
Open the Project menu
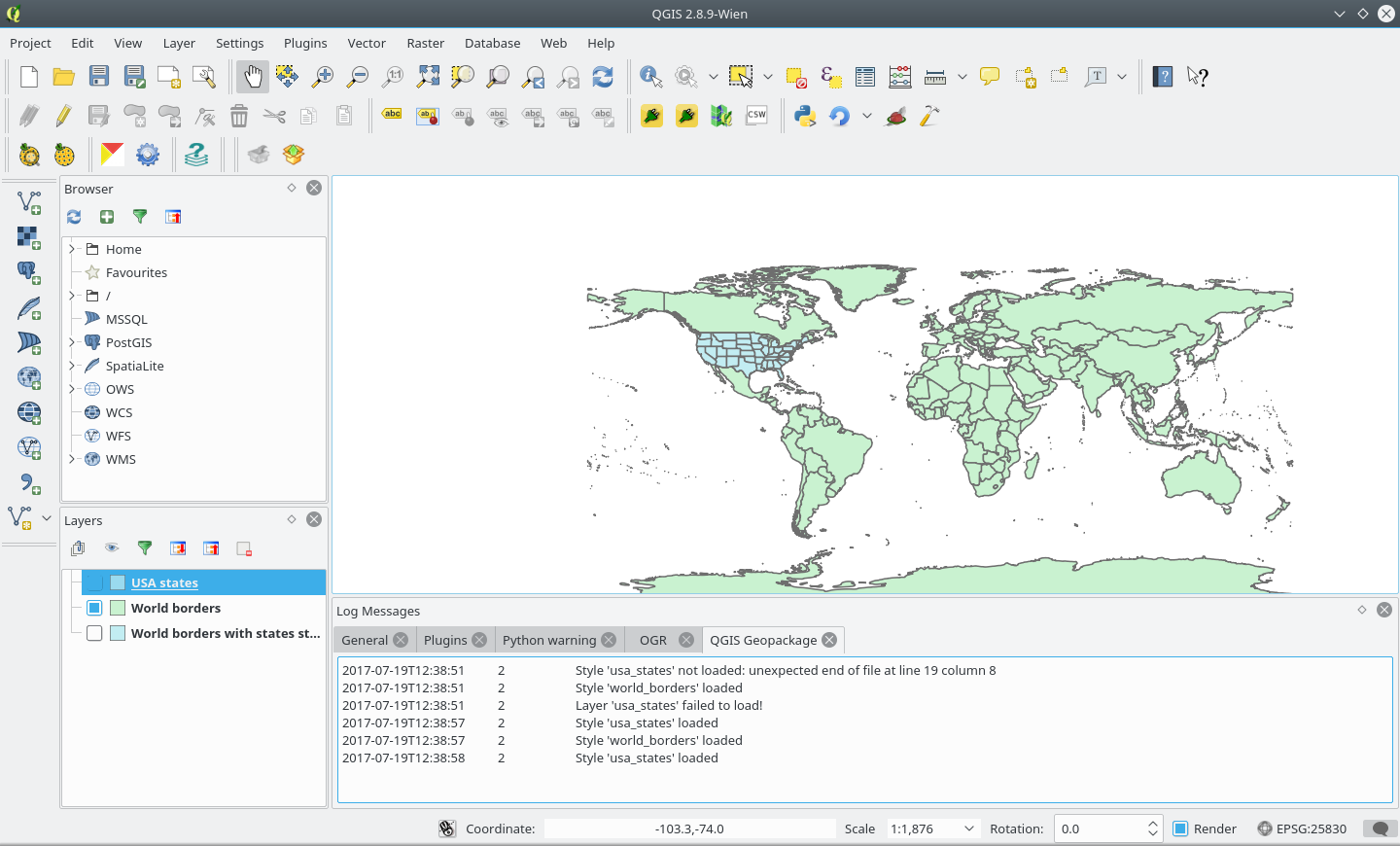click(30, 43)
